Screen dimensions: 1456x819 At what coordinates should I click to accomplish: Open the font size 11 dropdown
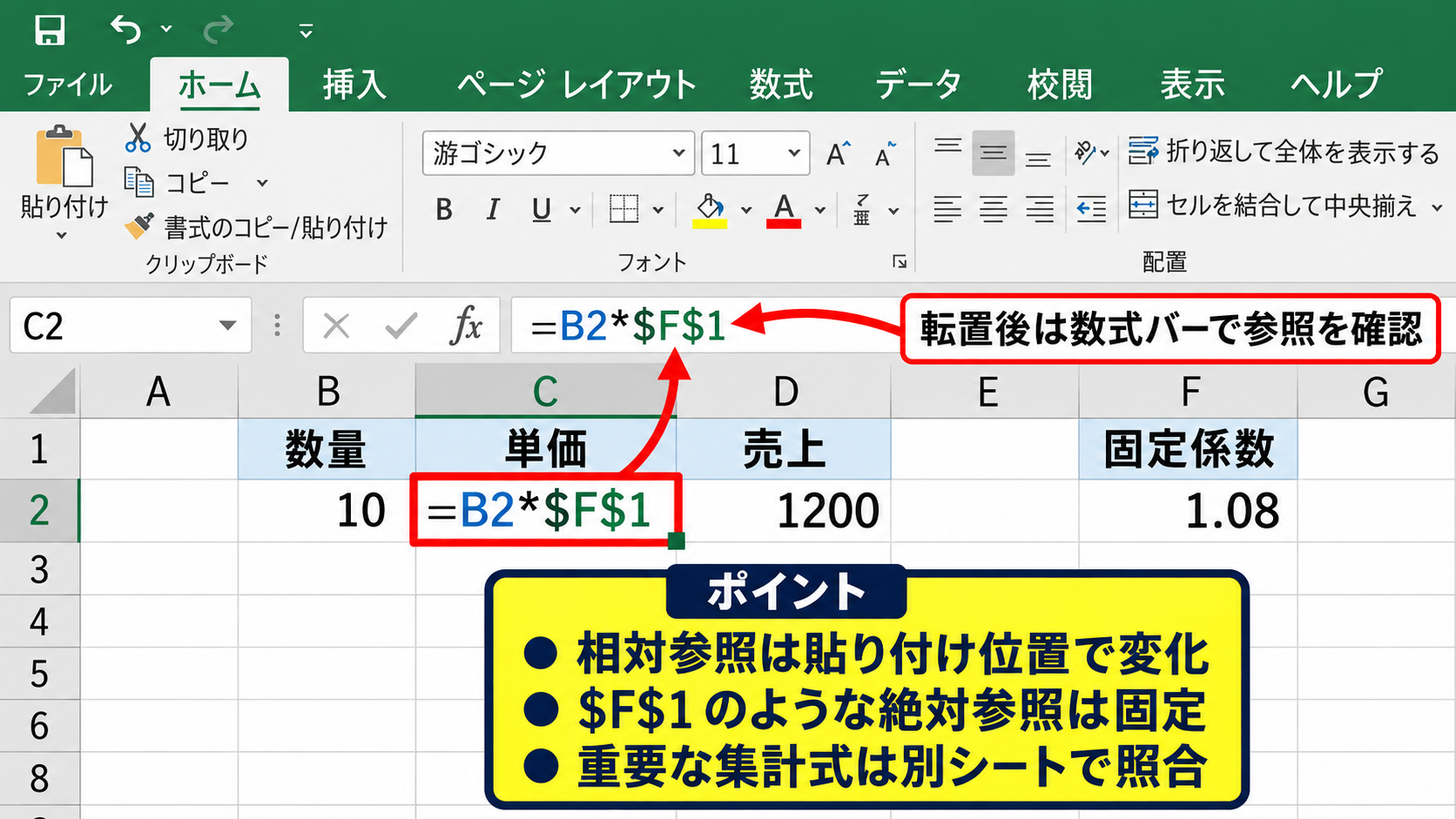pyautogui.click(x=793, y=153)
